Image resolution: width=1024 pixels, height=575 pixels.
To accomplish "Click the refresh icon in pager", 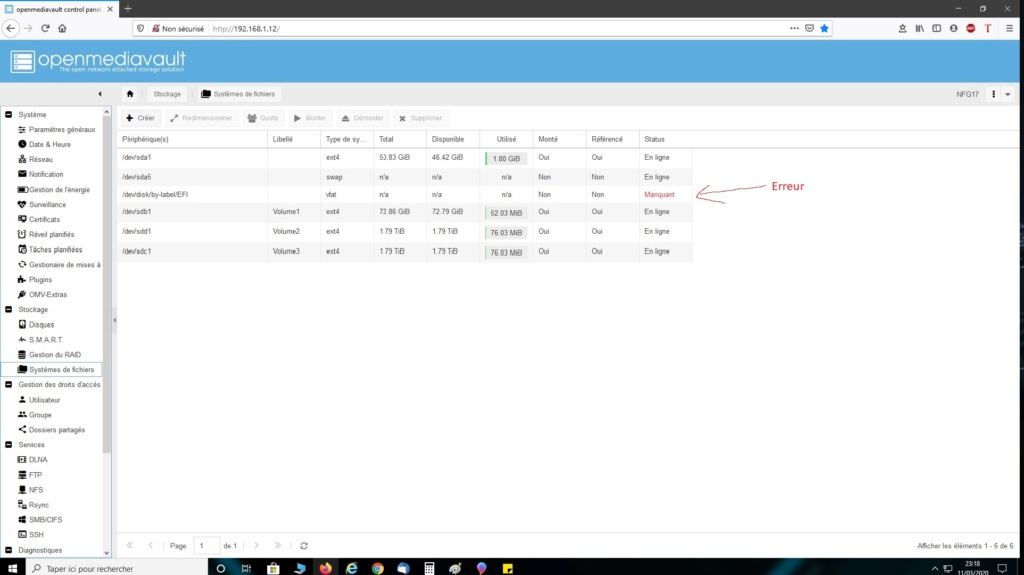I will pyautogui.click(x=304, y=546).
